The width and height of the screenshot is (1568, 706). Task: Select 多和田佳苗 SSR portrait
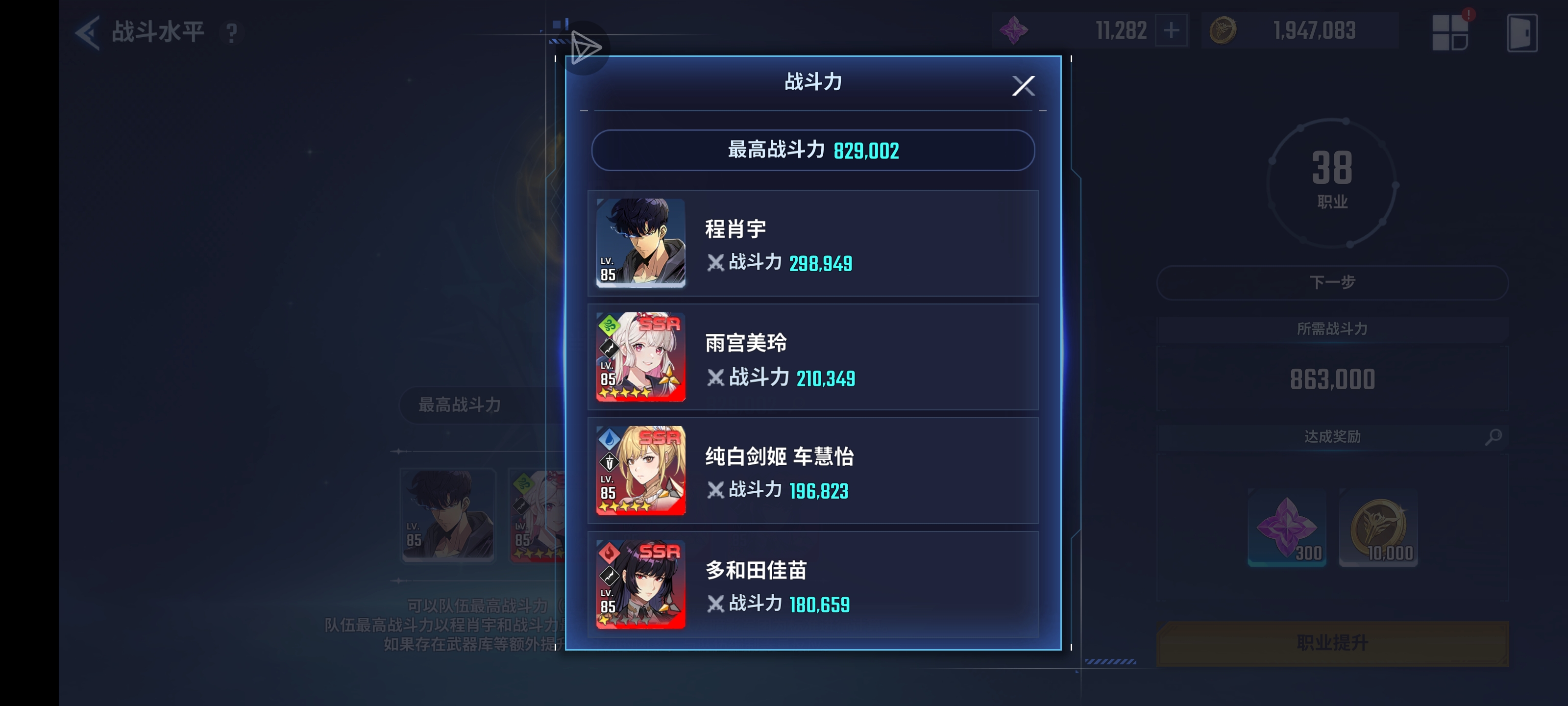coord(640,583)
